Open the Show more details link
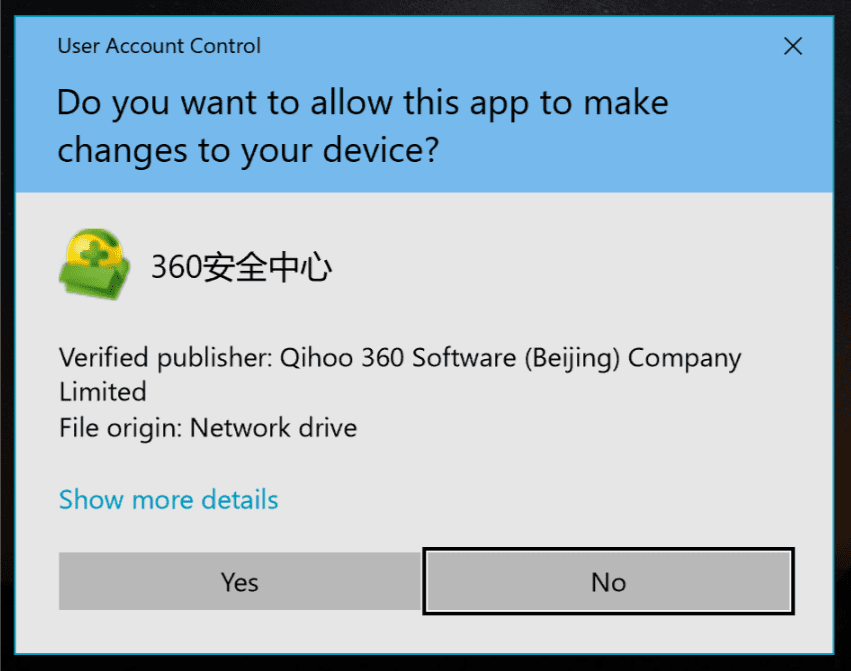This screenshot has height=671, width=851. [x=168, y=499]
